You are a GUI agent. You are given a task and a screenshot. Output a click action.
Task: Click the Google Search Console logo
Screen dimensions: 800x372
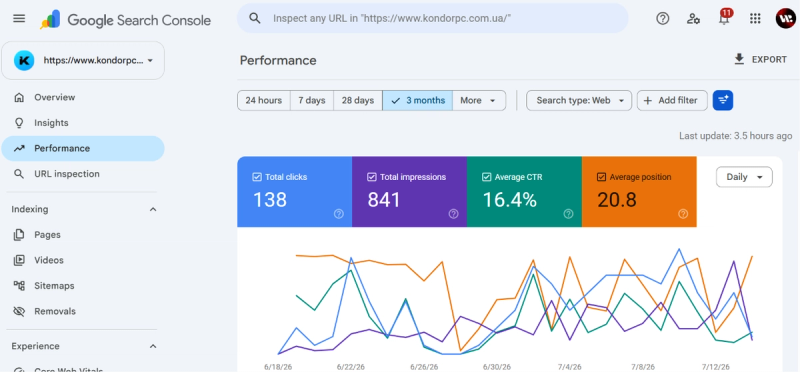[x=126, y=20]
